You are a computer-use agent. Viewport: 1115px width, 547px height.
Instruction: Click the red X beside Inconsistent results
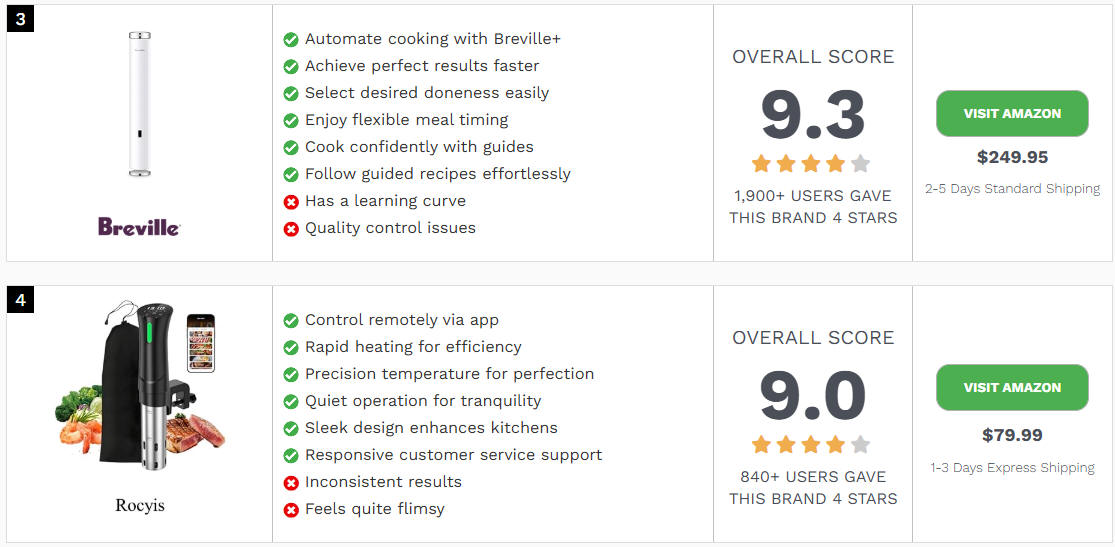pos(291,483)
